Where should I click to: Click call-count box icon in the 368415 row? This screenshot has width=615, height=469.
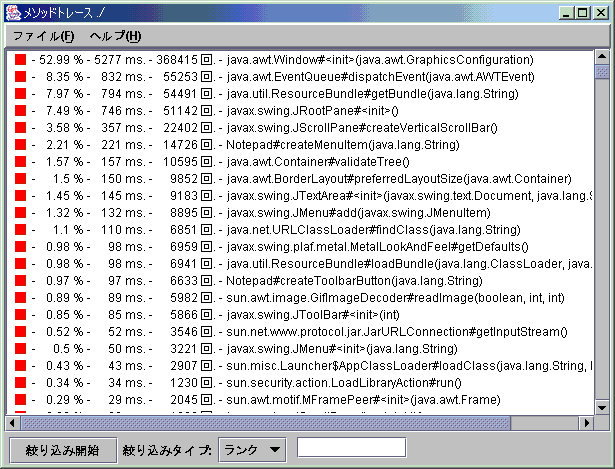coord(206,60)
